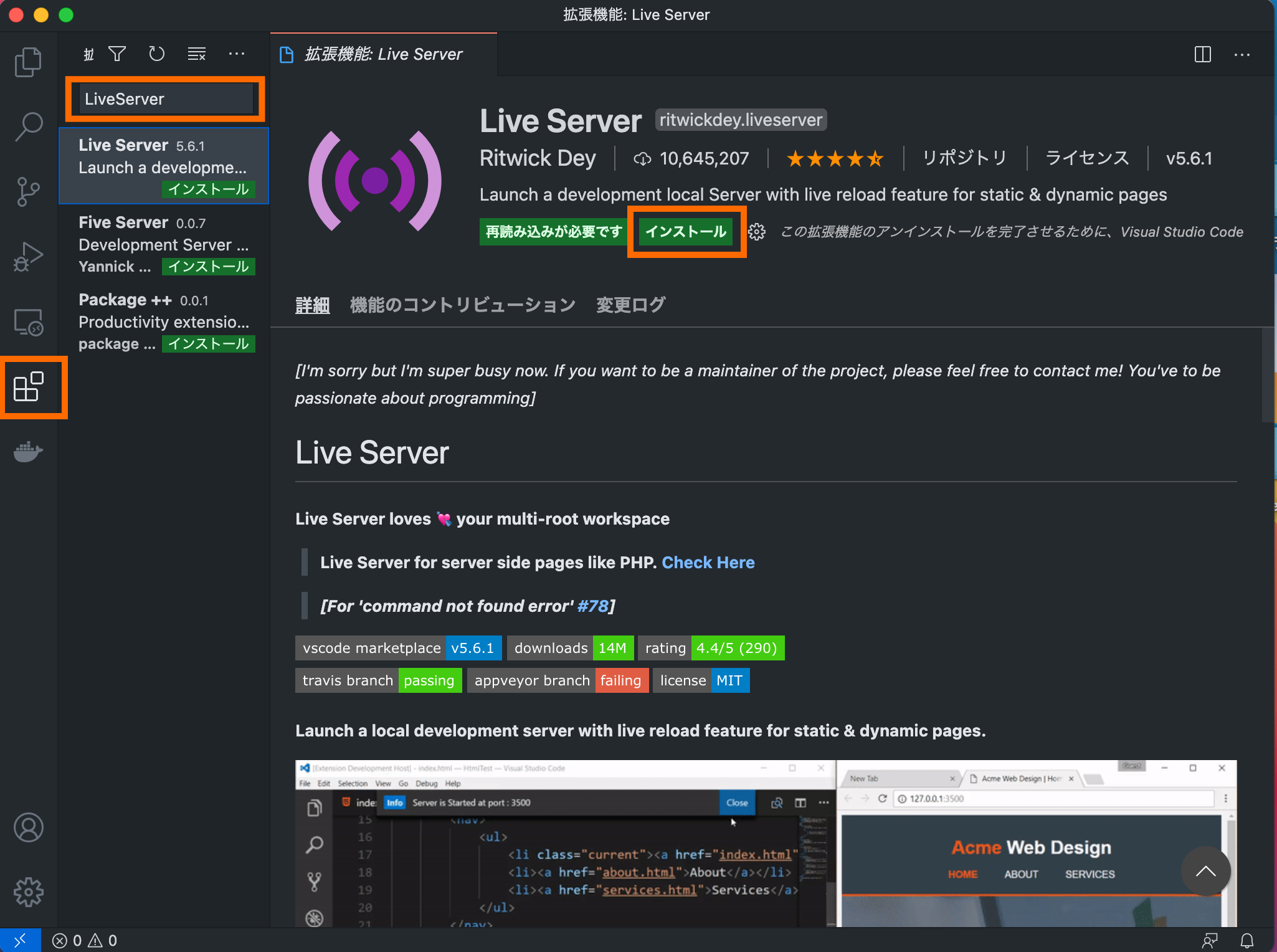
Task: Refresh the extensions list
Action: pyautogui.click(x=156, y=54)
